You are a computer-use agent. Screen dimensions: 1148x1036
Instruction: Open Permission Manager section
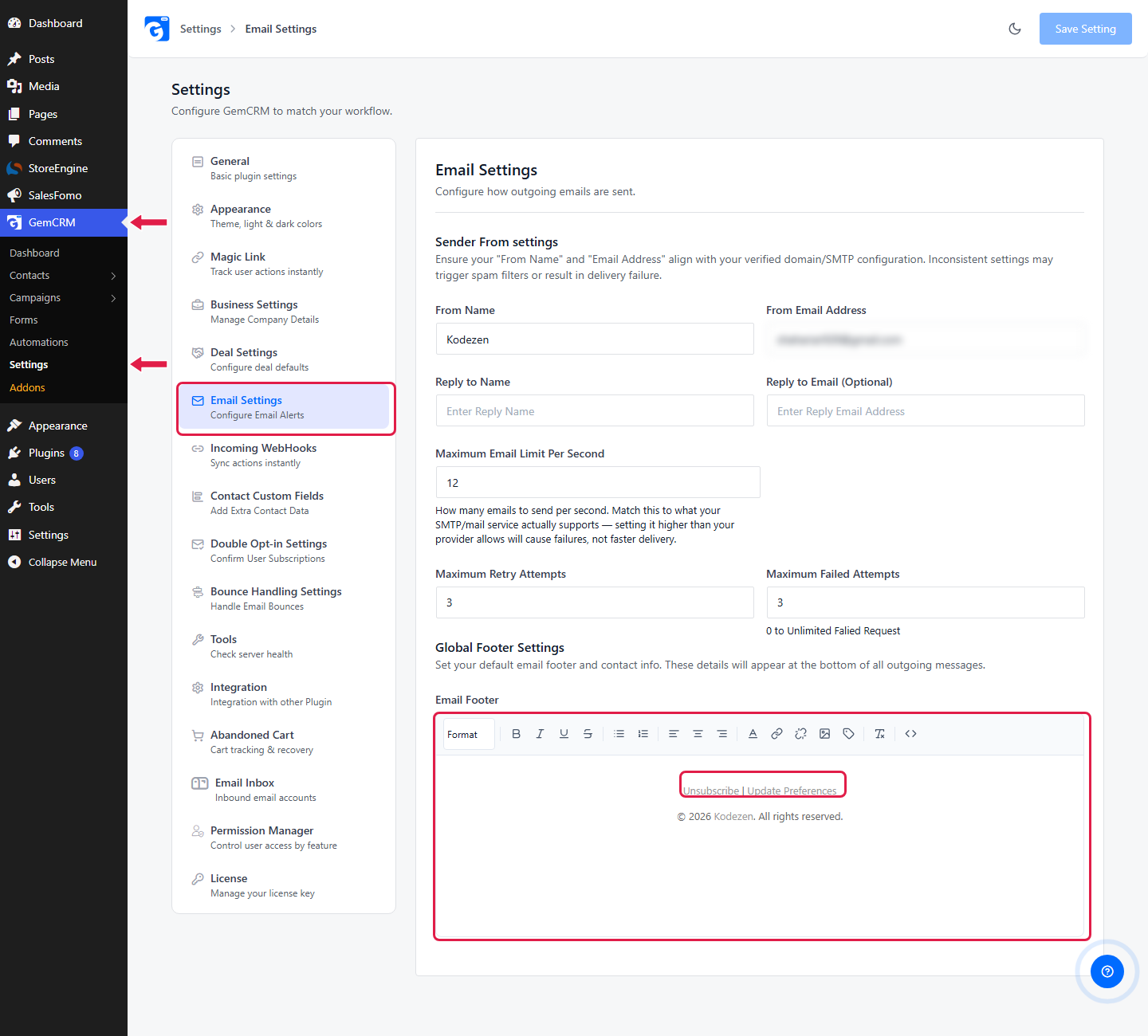284,838
